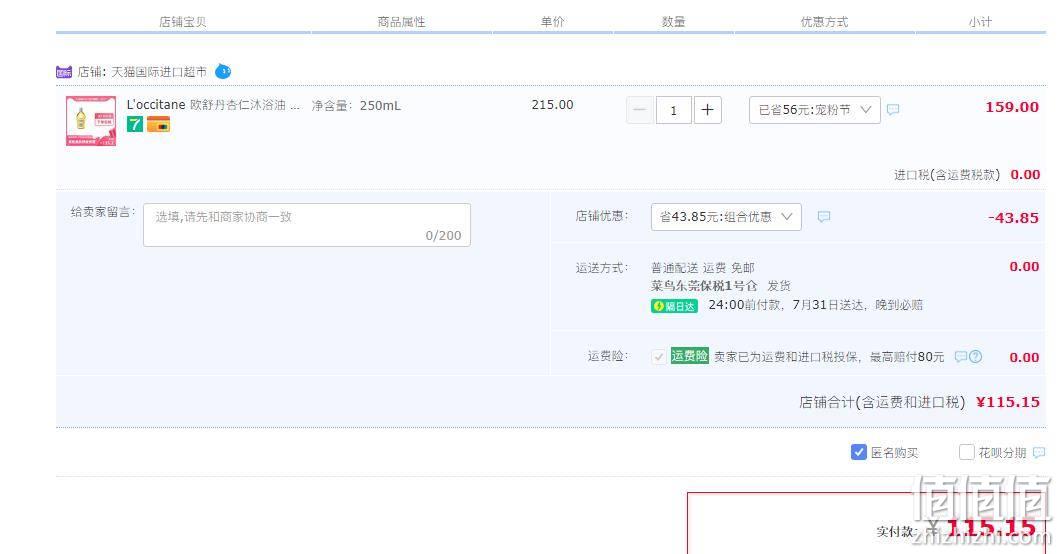The width and height of the screenshot is (1061, 554).
Task: Uncheck the 匿名购买 anonymous purchase checkbox
Action: [x=858, y=452]
